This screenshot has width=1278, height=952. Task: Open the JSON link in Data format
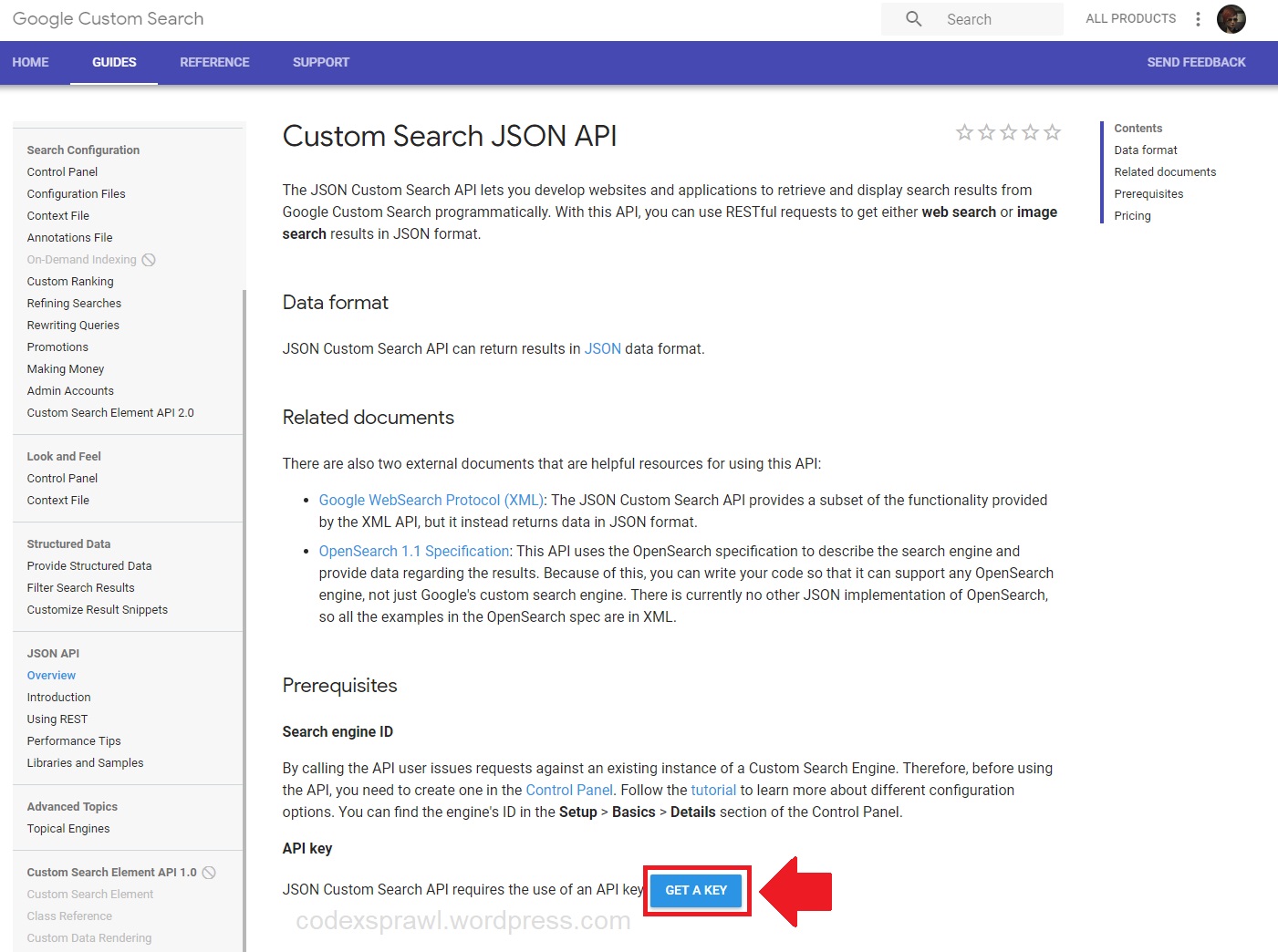coord(603,348)
